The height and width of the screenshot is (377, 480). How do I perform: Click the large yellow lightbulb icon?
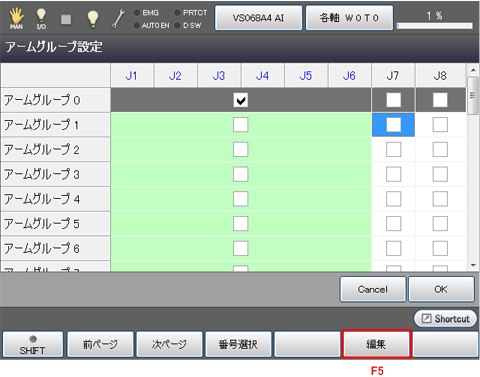click(x=93, y=19)
